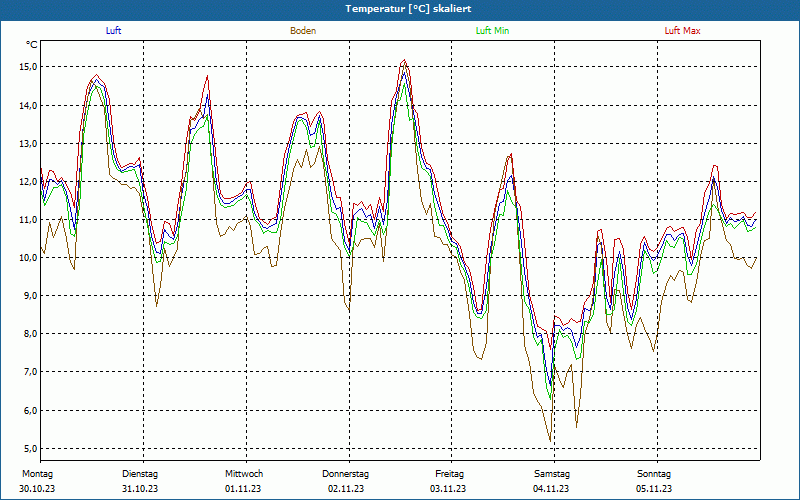Click the 'Luft Max' legend entry
Image resolution: width=800 pixels, height=500 pixels.
pyautogui.click(x=683, y=31)
